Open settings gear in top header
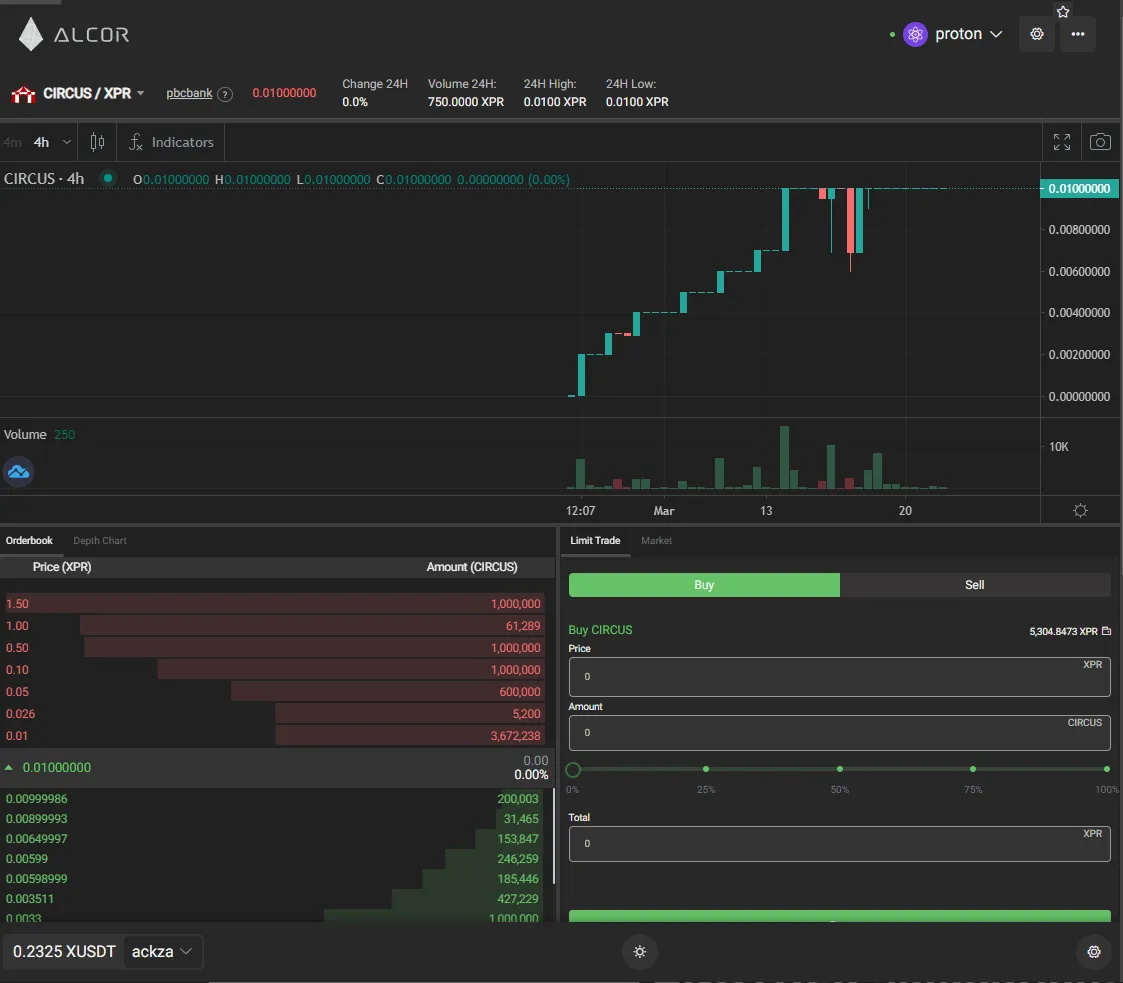The image size is (1123, 983). (x=1036, y=34)
